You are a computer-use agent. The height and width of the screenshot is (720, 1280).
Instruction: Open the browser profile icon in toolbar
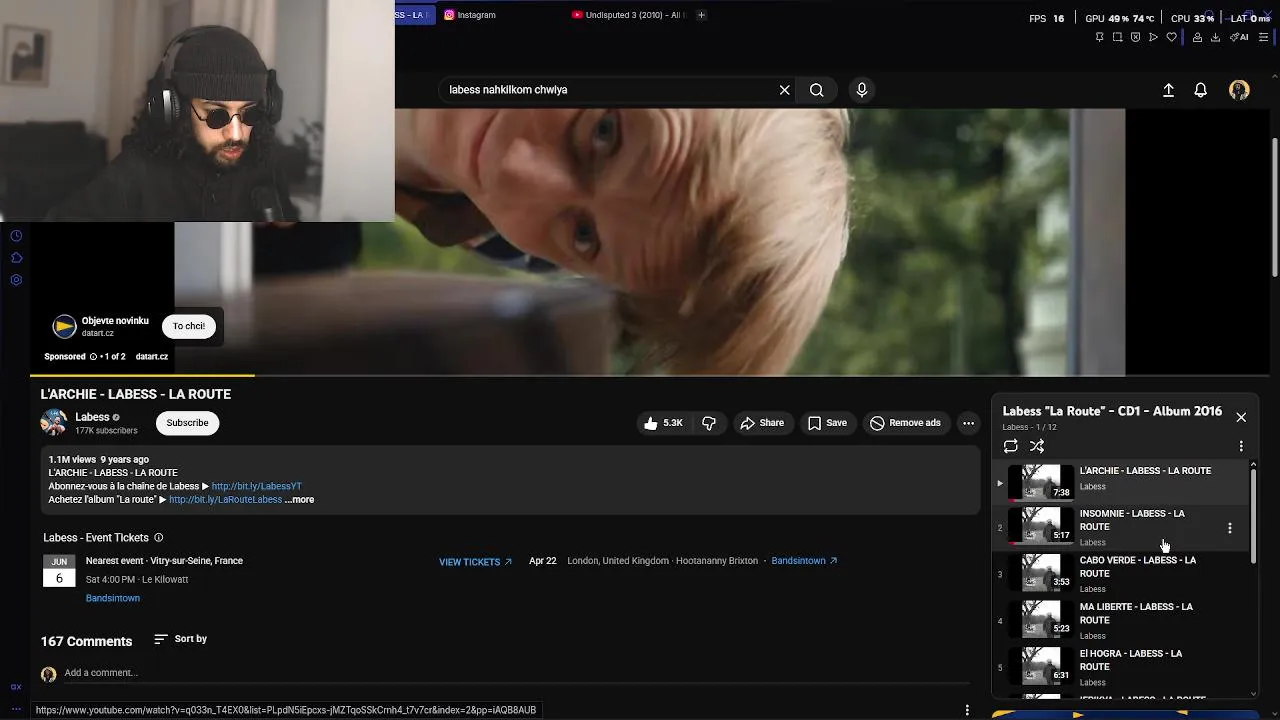[x=1197, y=37]
